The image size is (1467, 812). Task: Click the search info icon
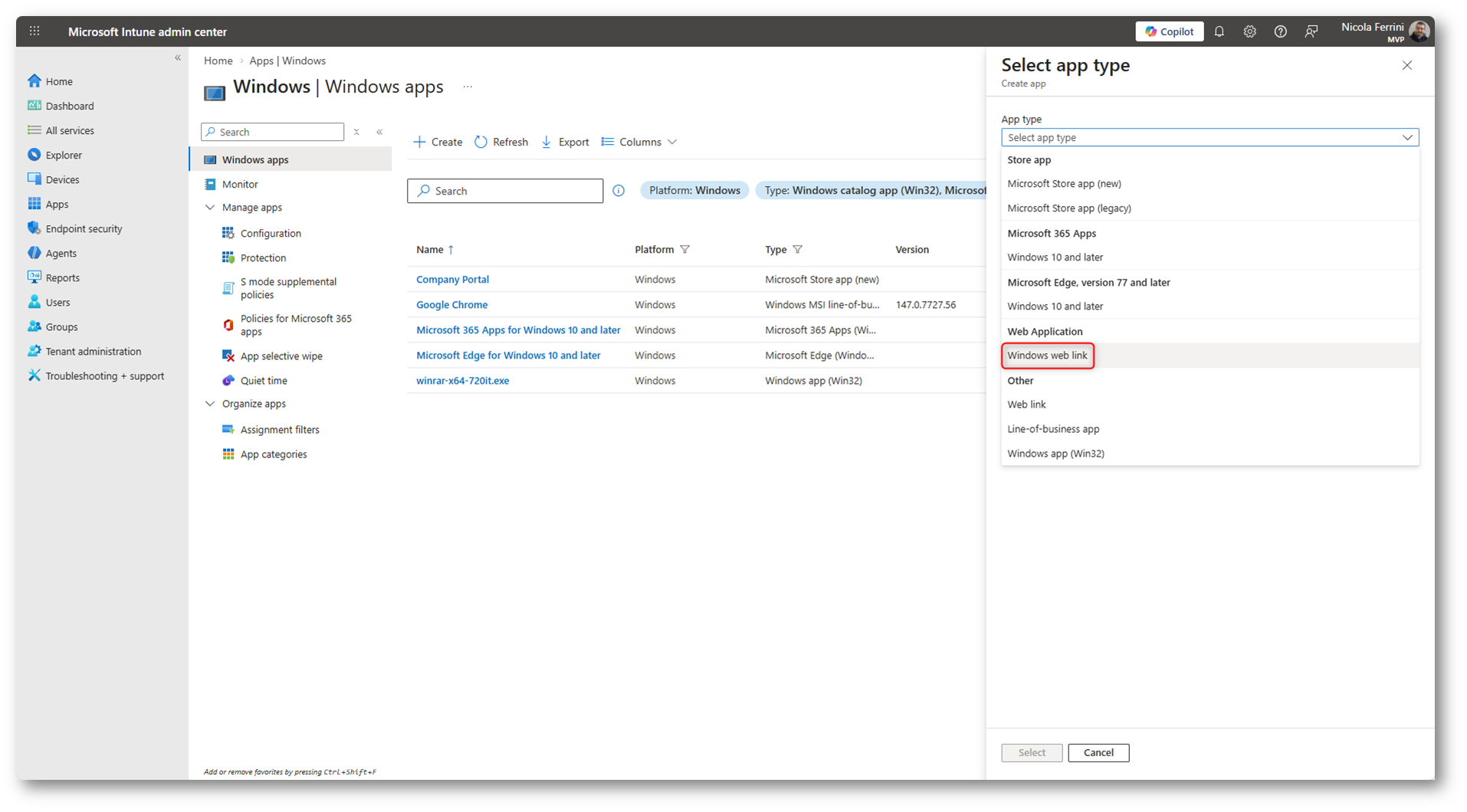coord(619,191)
